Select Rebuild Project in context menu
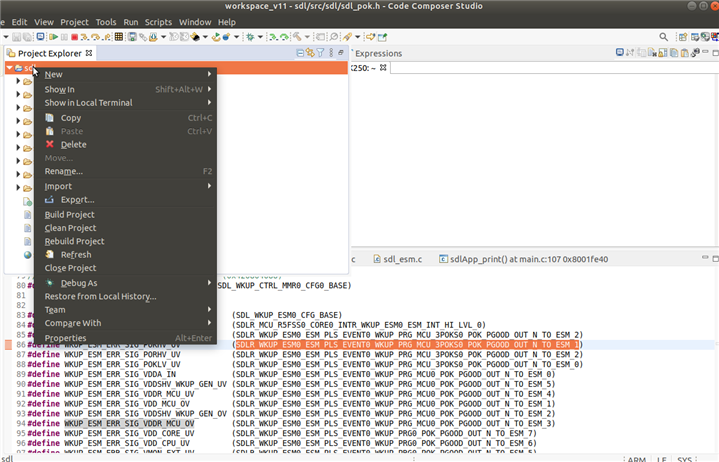Screen dimensions: 719x462 (125, 241)
